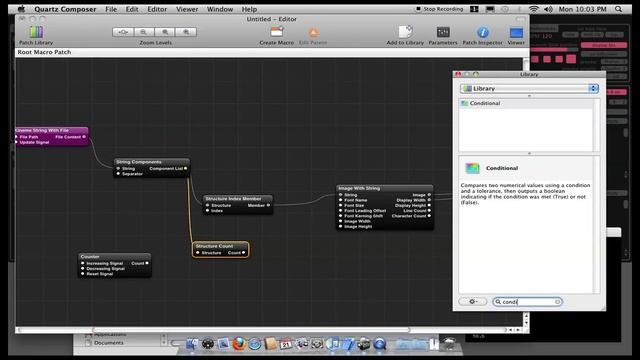Click the editor vertical scroll down arrow
Viewport: 640px width, 360px height.
[526, 323]
